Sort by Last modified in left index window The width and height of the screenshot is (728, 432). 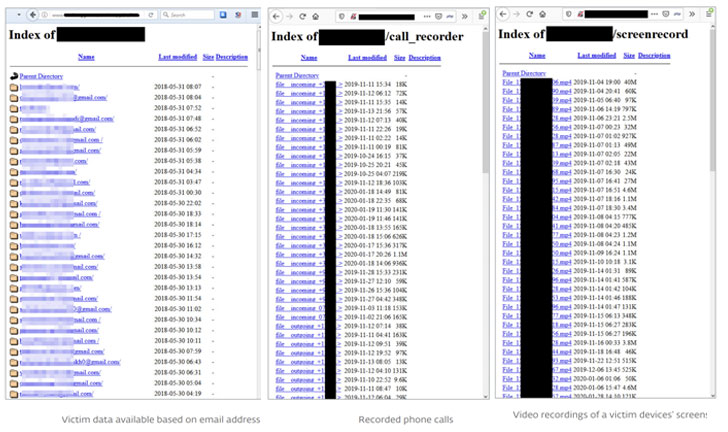(177, 57)
